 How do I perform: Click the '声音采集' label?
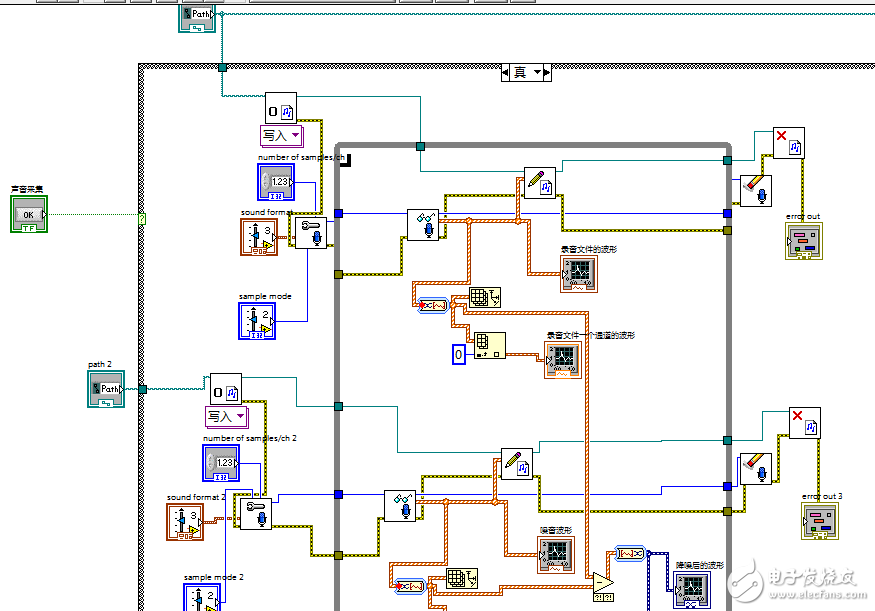(x=27, y=190)
